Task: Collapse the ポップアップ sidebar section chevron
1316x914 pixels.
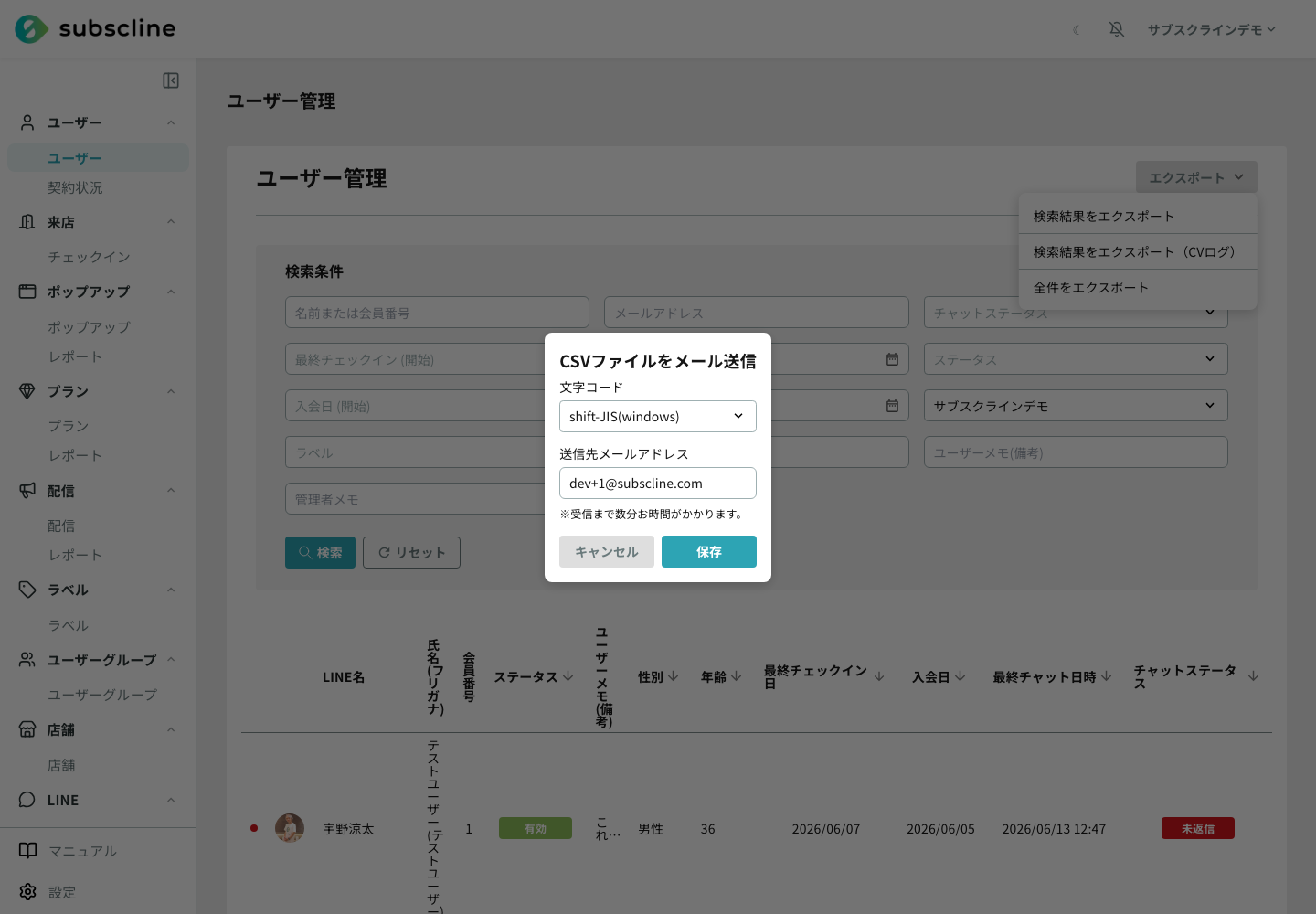Action: click(171, 292)
